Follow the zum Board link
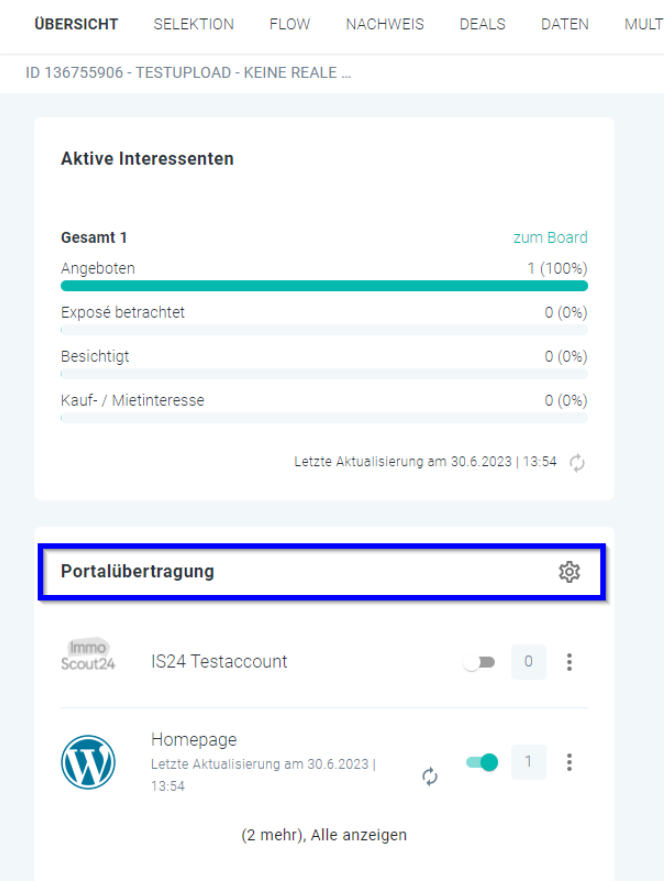Viewport: 664px width, 881px height. 550,237
